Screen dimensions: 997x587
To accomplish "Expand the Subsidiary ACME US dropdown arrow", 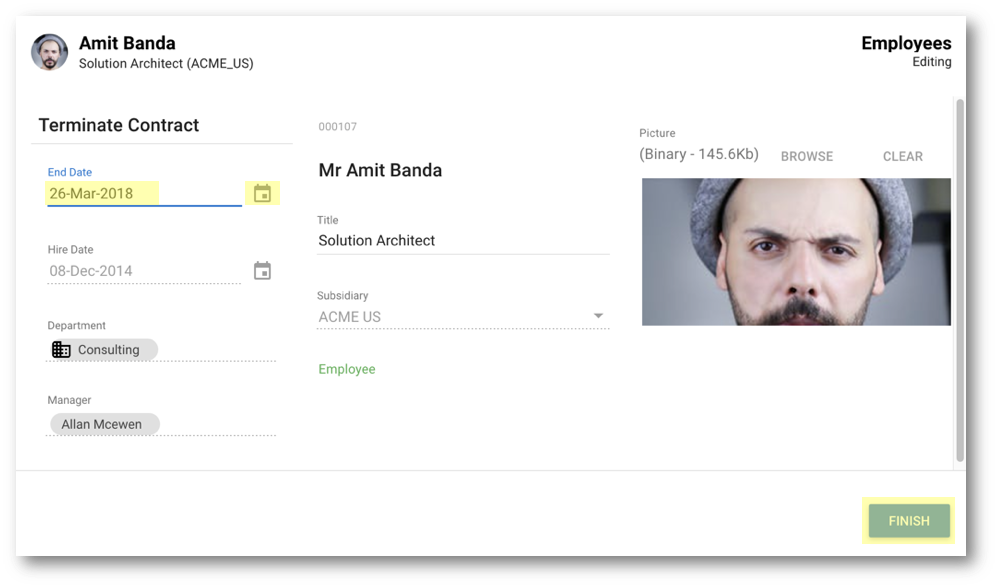I will 598,316.
